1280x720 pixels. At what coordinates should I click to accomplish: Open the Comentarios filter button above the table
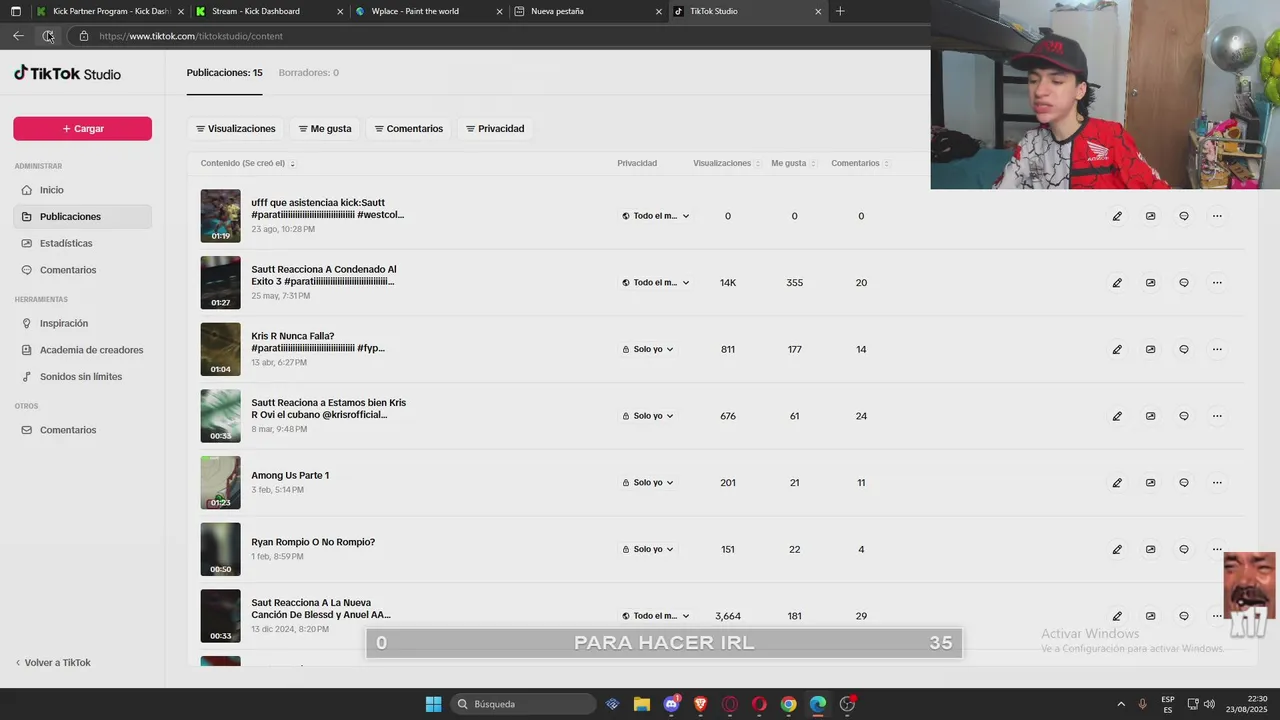tap(409, 129)
